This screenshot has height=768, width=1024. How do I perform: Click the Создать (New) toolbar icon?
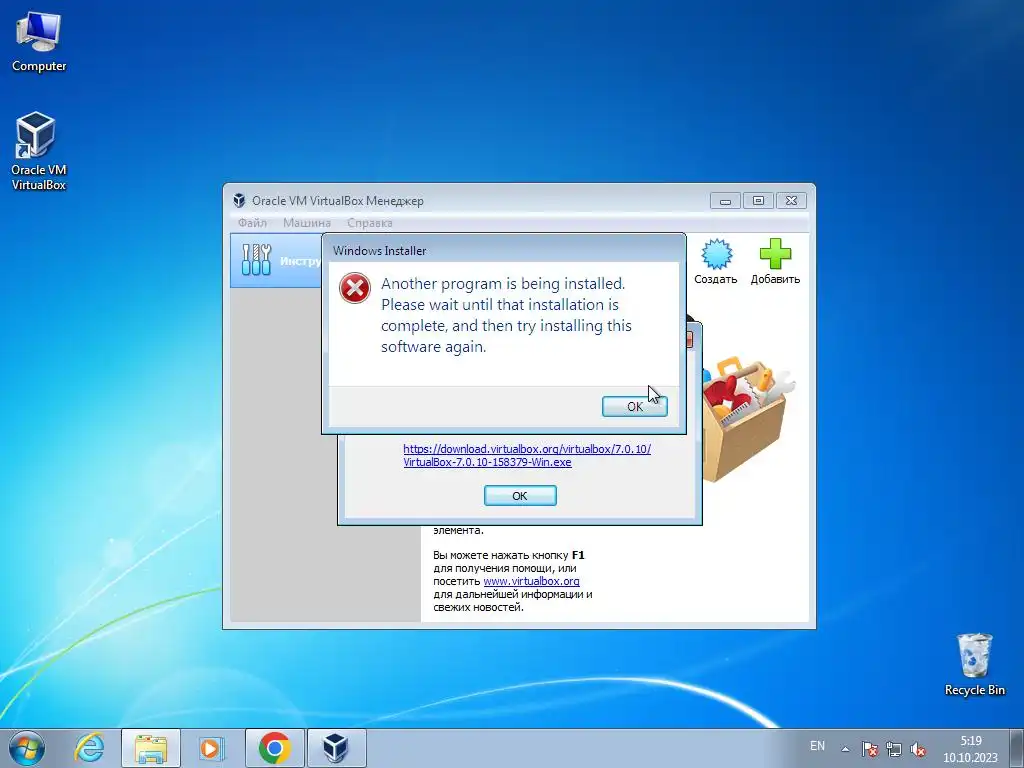(716, 262)
